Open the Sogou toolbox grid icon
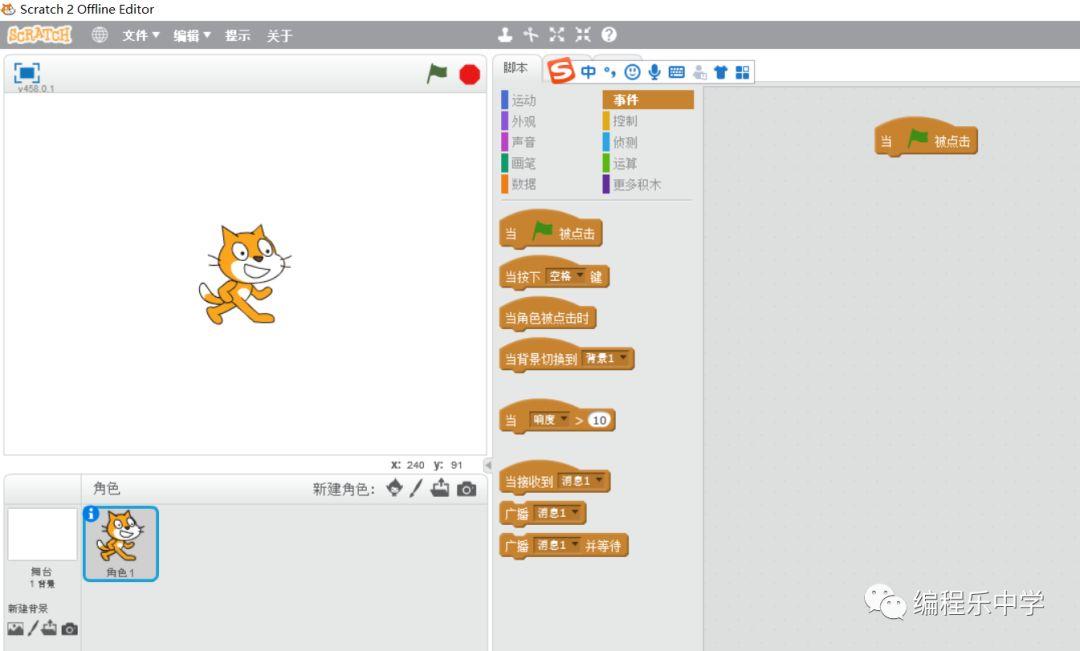Viewport: 1080px width, 651px height. tap(742, 72)
